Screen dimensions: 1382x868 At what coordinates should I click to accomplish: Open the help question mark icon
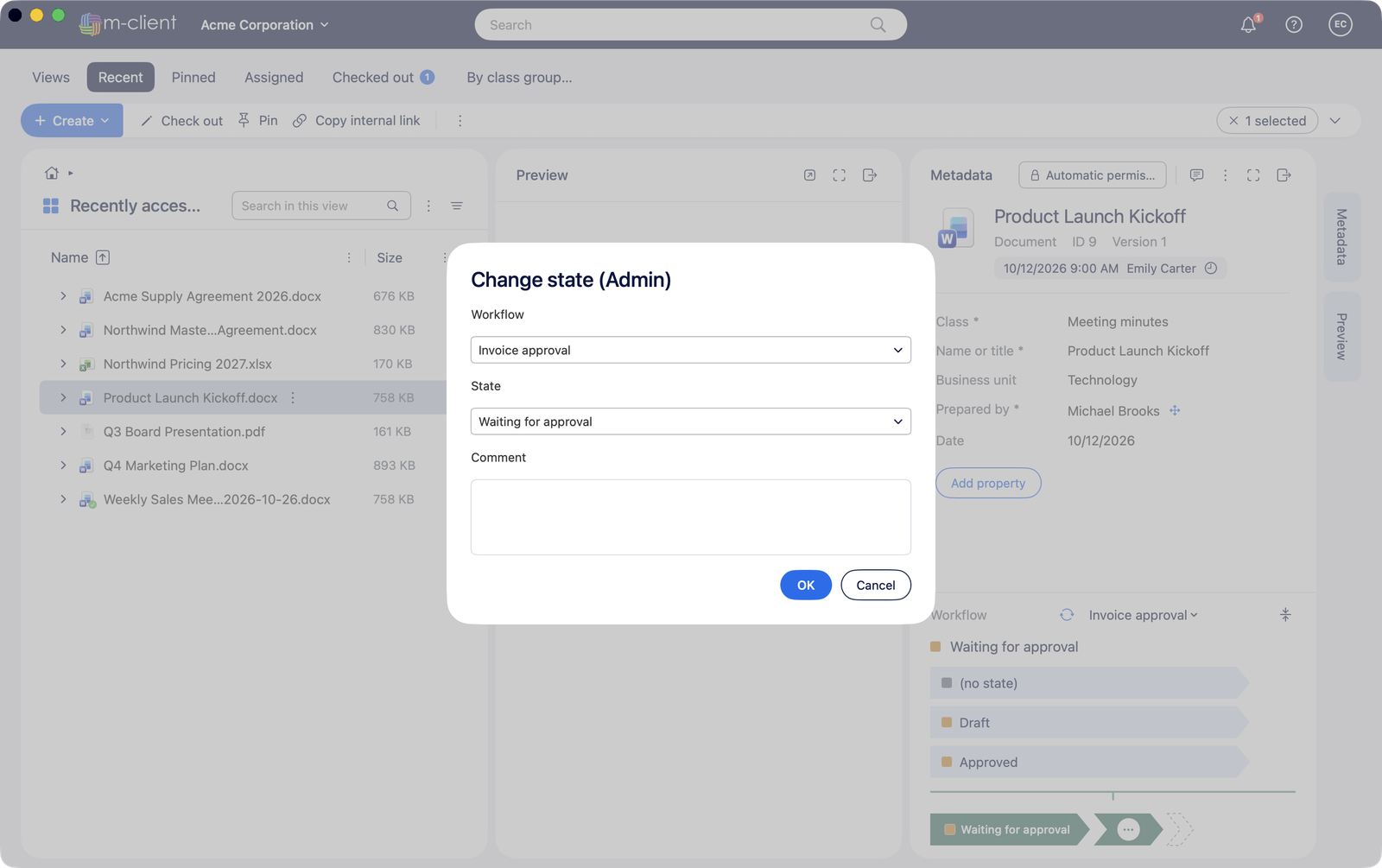point(1294,25)
